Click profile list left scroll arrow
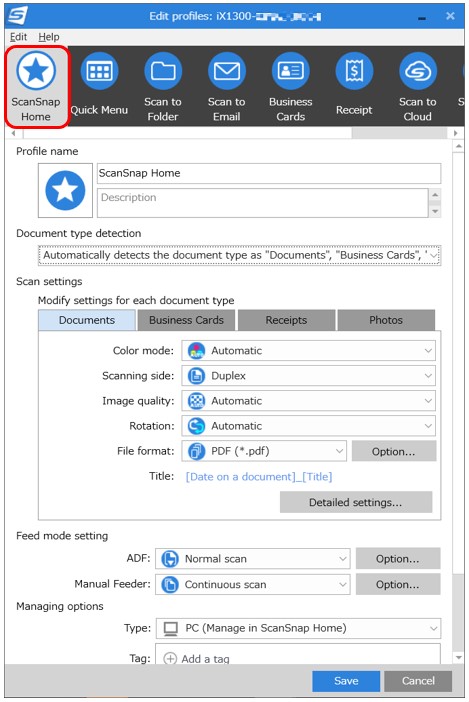Screen dimensions: 469x702 pos(14,133)
